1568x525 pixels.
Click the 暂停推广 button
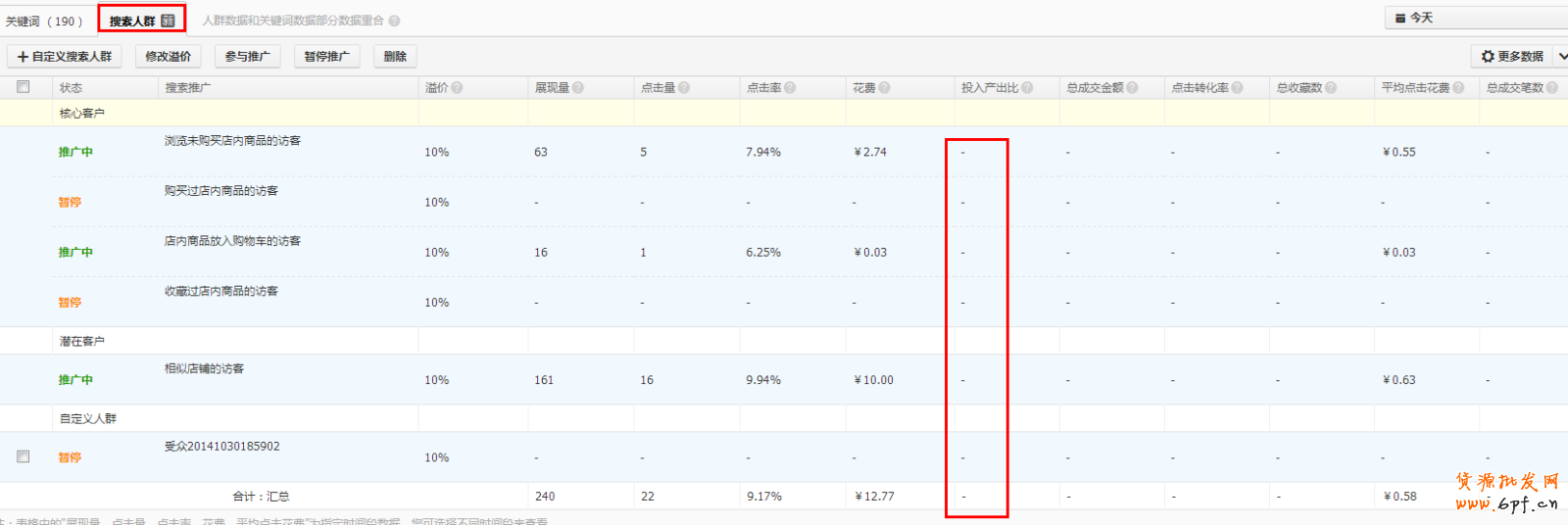[x=326, y=57]
